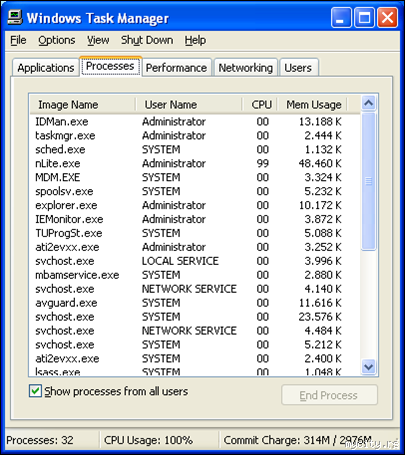This screenshot has height=455, width=405.
Task: Select the explorer.exe process
Action: tap(195, 205)
